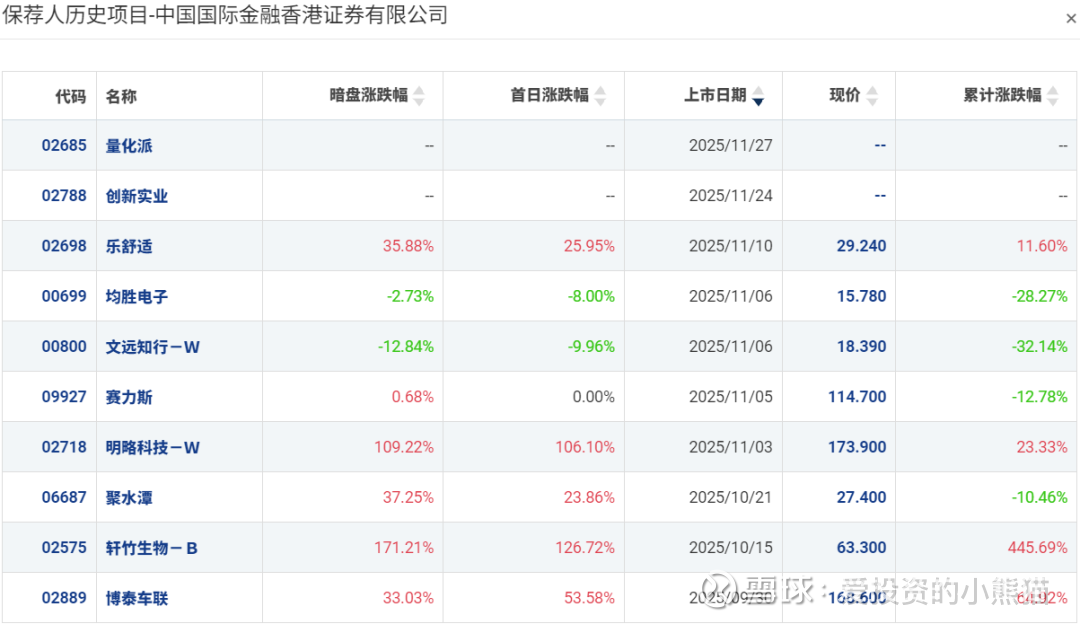
Task: Sort by 累计涨跌幅 column arrows
Action: tap(1052, 96)
